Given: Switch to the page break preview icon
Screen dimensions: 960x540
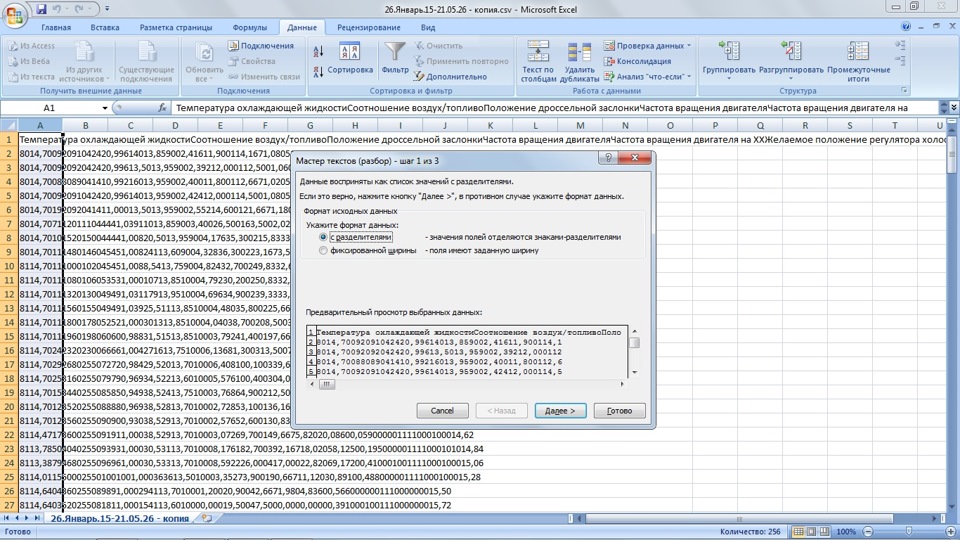Looking at the screenshot, I should pyautogui.click(x=824, y=531).
